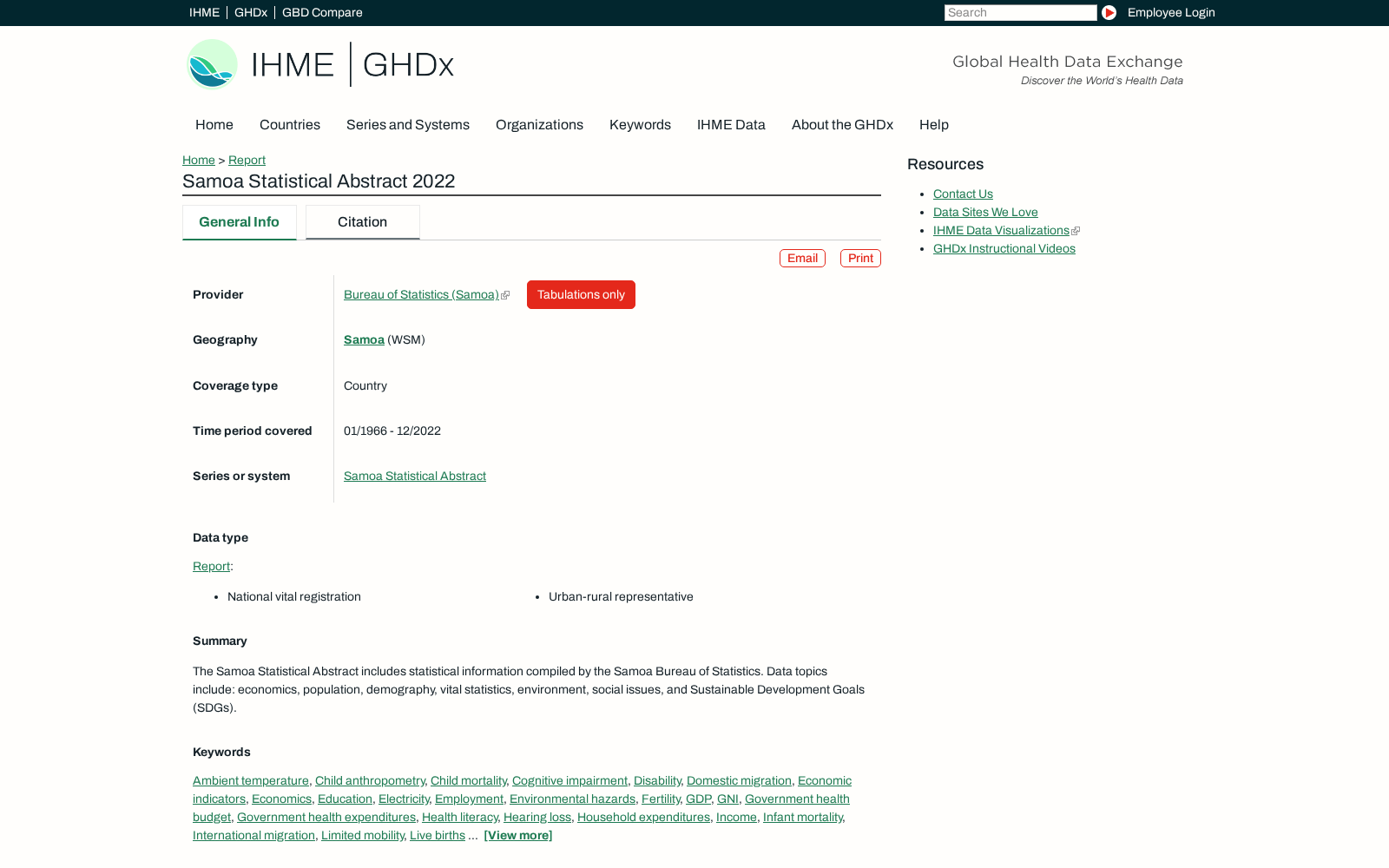Open GHDx Instructional Videos link
Viewport: 1389px width, 868px height.
(x=1004, y=249)
